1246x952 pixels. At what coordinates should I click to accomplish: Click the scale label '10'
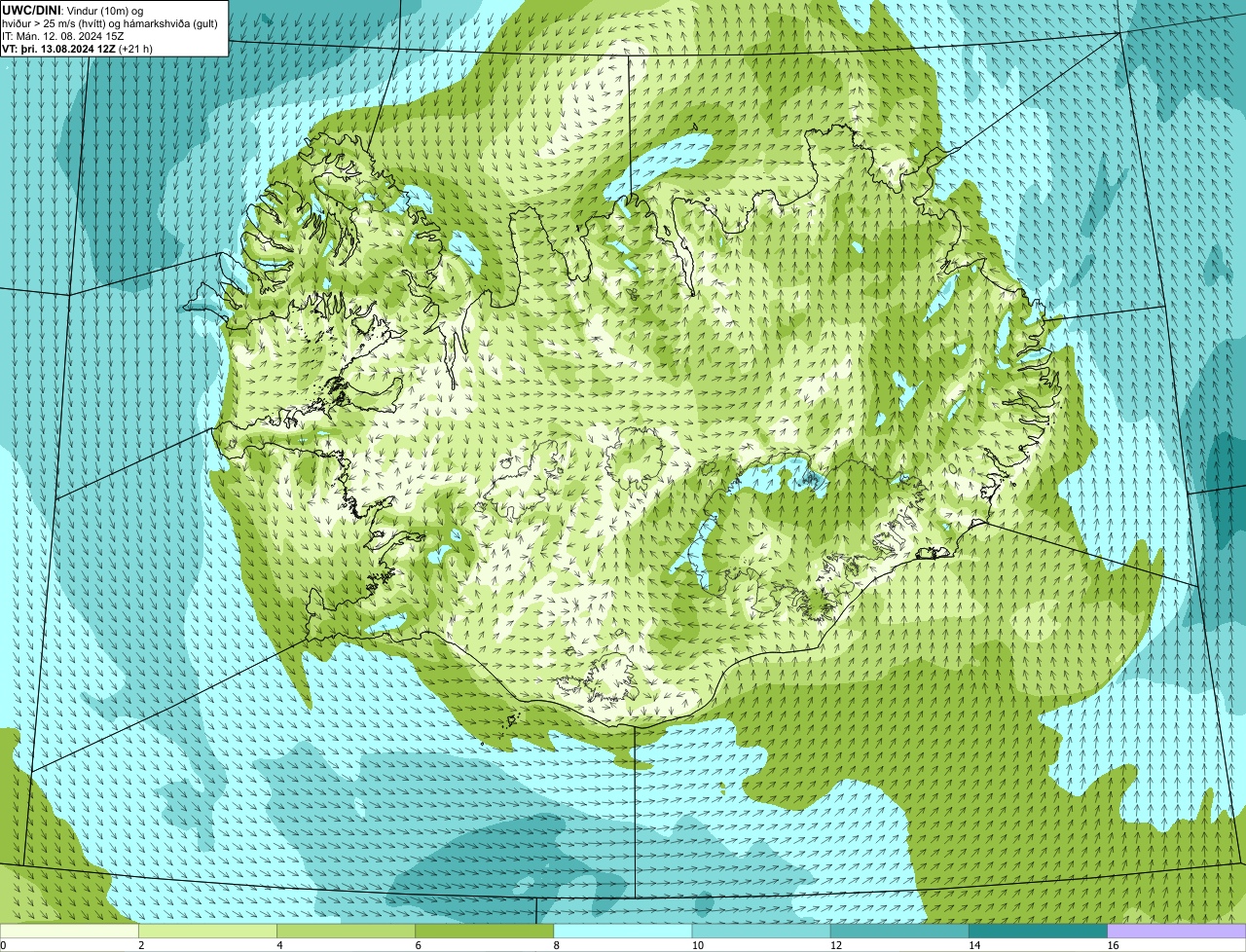pos(697,945)
